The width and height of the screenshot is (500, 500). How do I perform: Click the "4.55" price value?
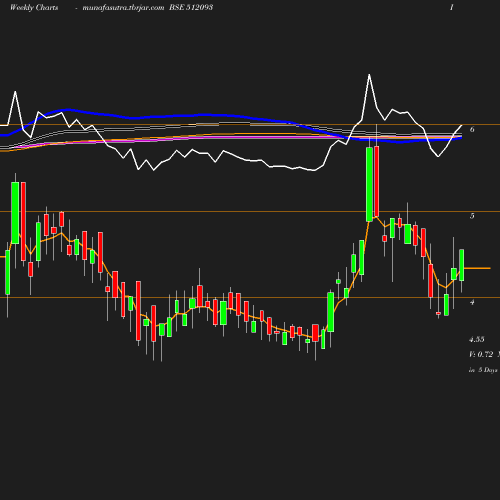click(477, 339)
